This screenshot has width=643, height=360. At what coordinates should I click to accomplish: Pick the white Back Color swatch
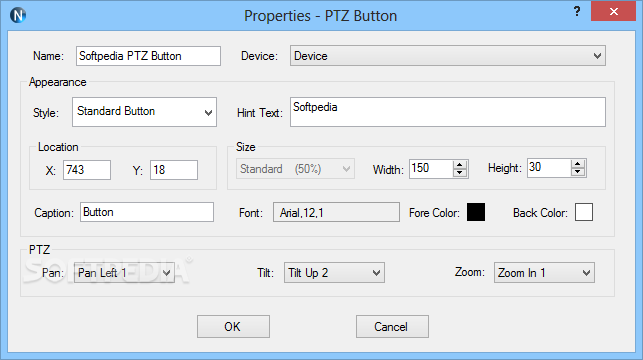[x=584, y=212]
